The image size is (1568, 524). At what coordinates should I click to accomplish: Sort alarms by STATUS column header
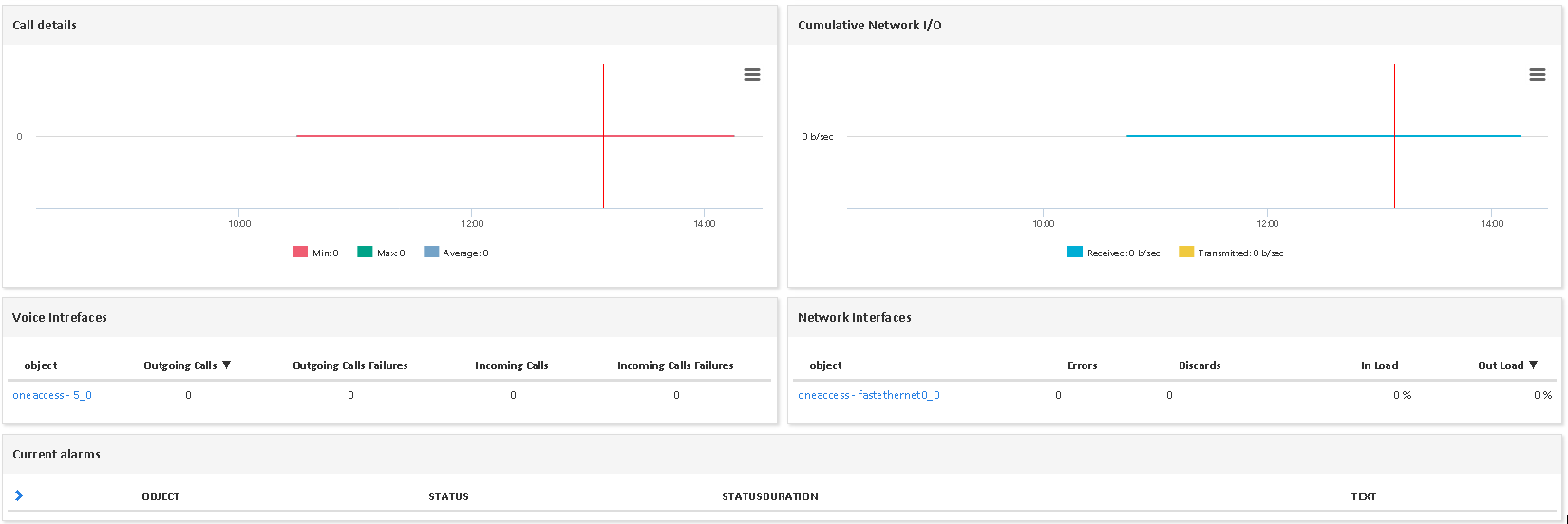[x=448, y=496]
